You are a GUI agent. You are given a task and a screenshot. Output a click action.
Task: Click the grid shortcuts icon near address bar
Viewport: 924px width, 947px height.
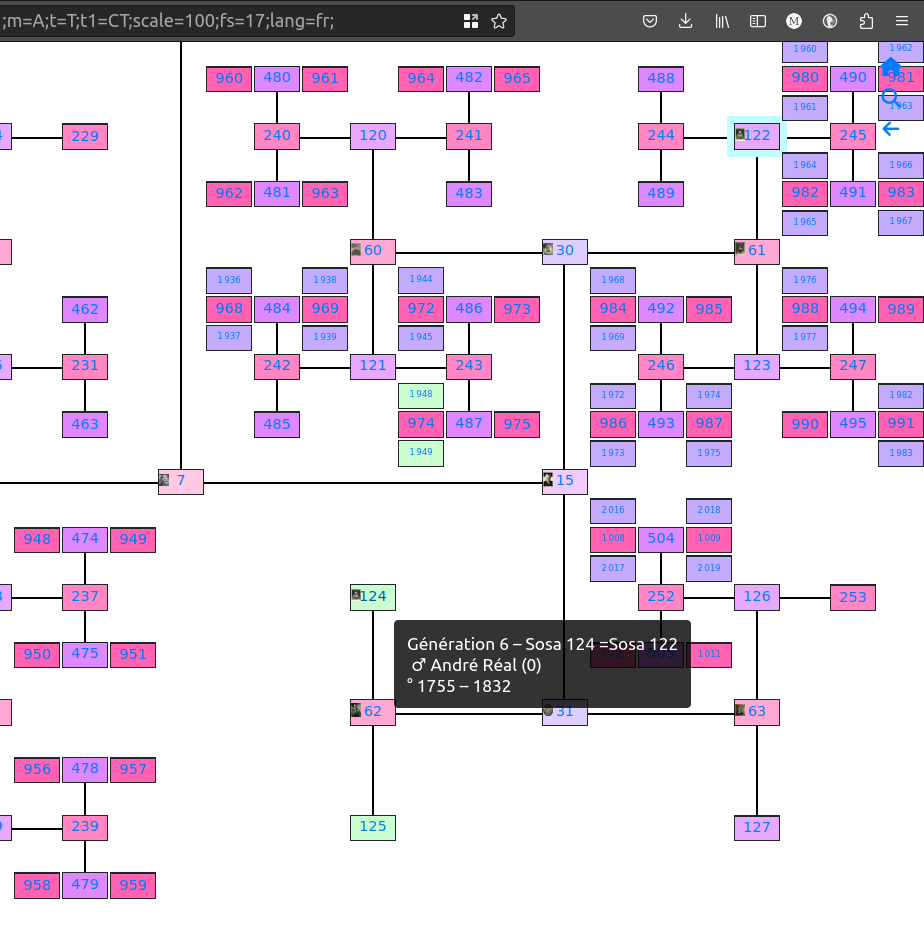(470, 20)
